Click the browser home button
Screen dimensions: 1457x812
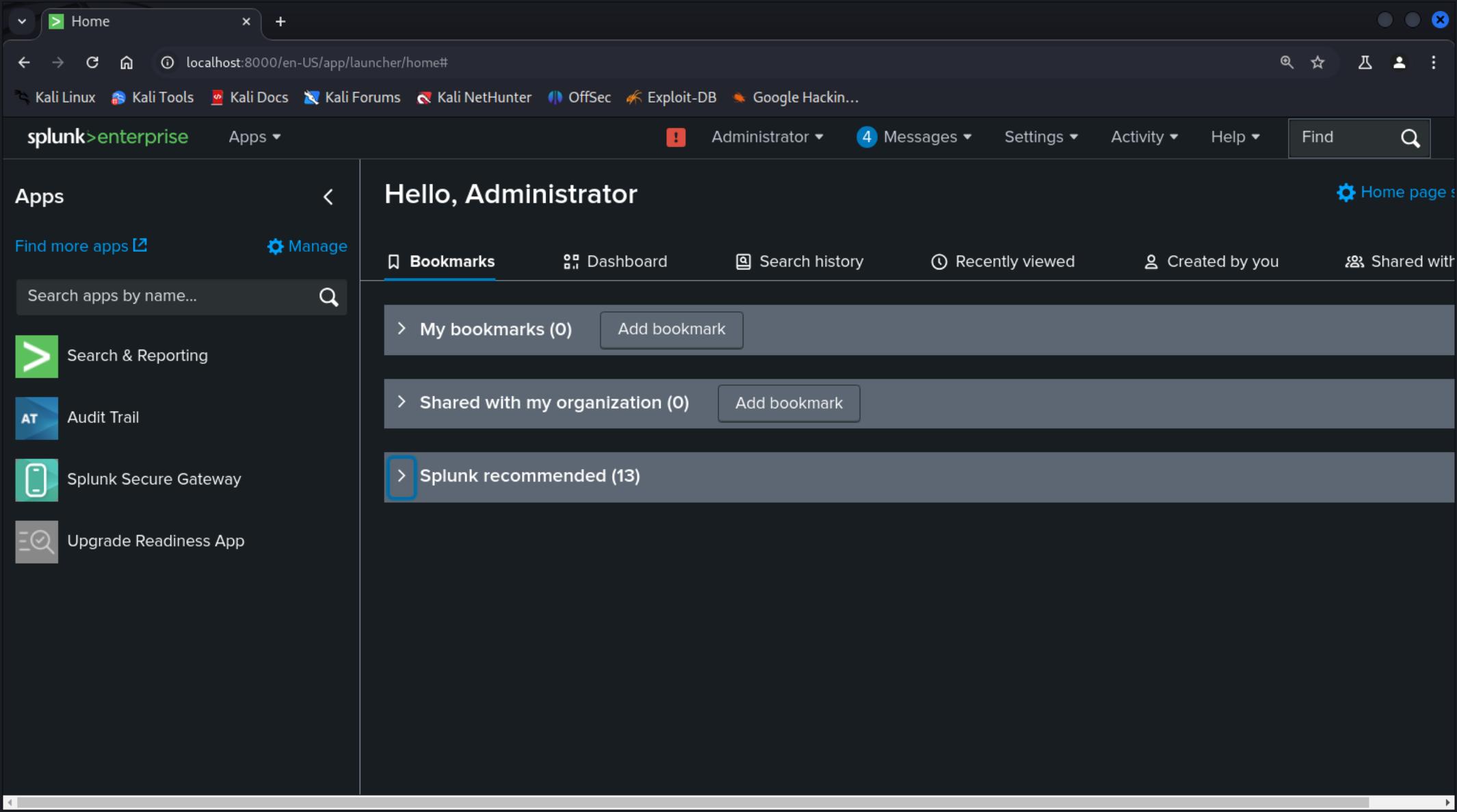point(127,62)
